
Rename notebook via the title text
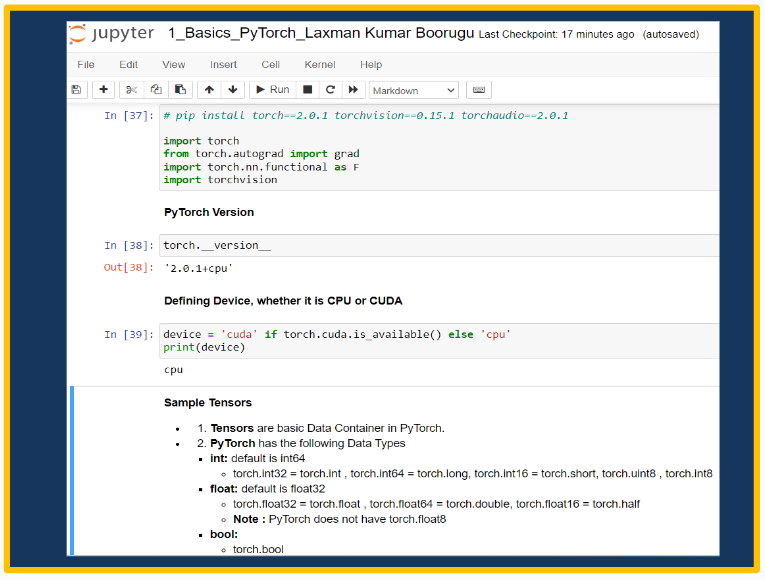click(321, 33)
